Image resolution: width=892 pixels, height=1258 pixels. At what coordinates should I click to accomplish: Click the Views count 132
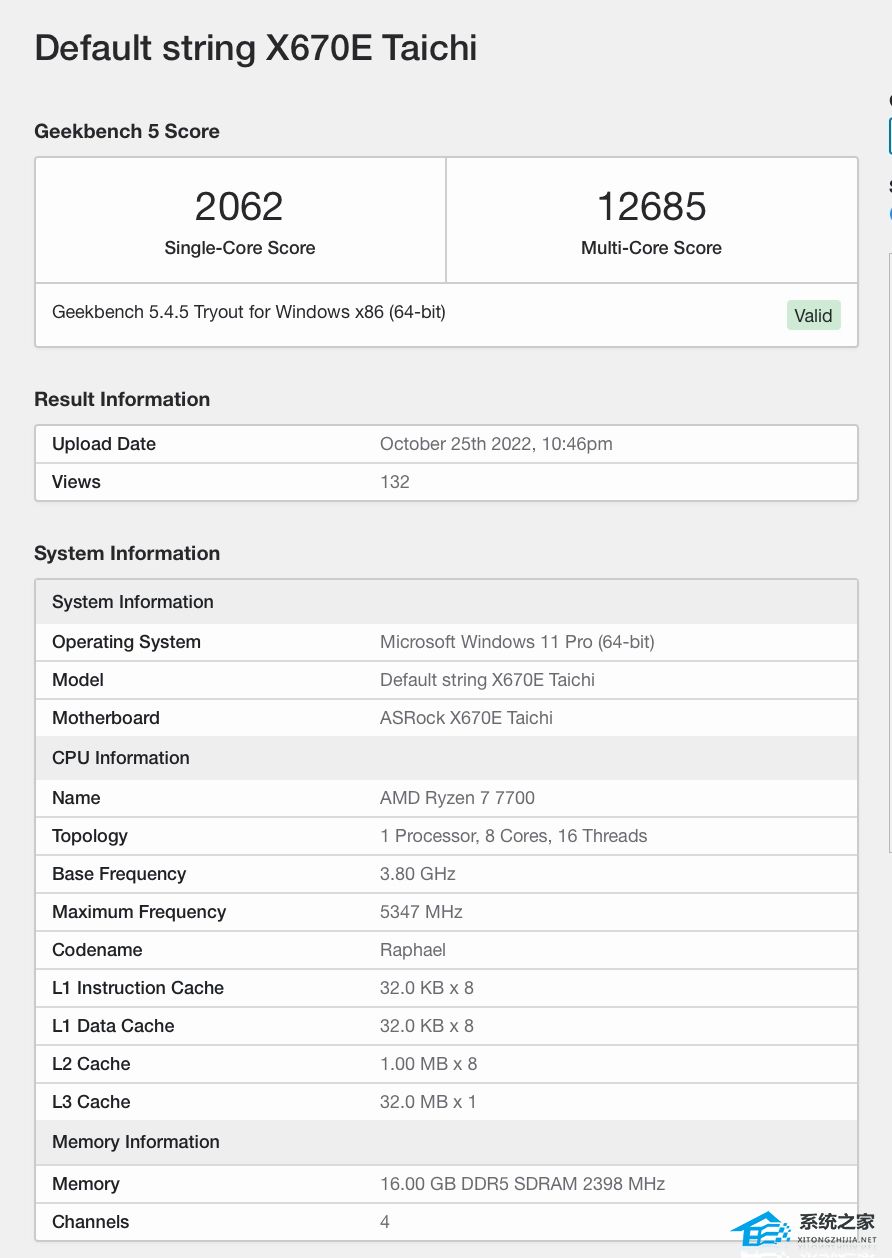(x=395, y=482)
